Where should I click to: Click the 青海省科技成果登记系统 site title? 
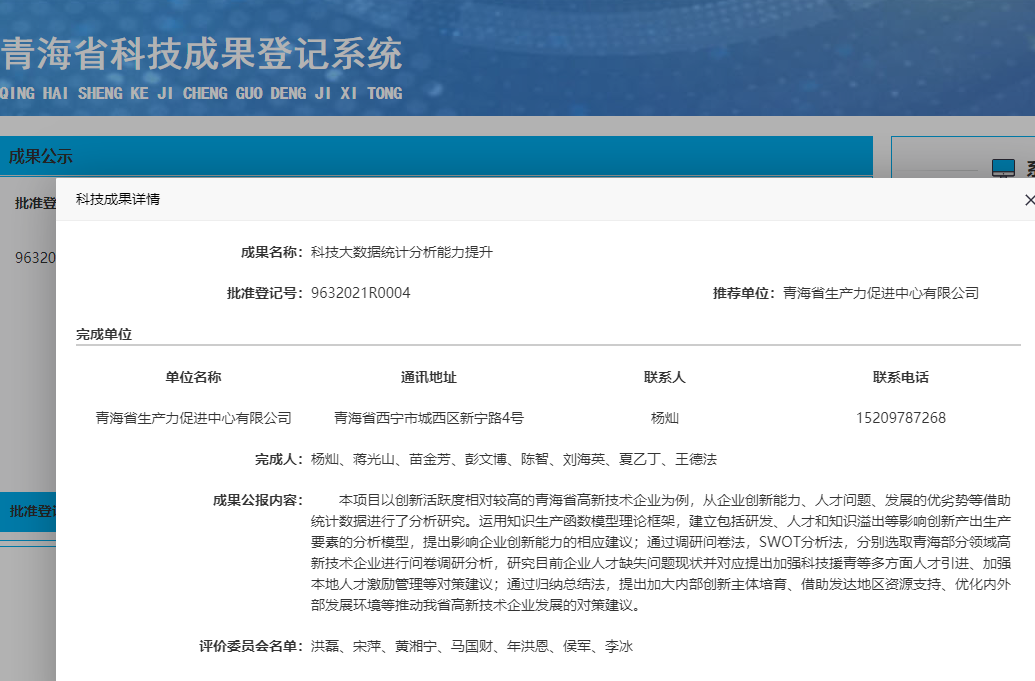point(201,55)
